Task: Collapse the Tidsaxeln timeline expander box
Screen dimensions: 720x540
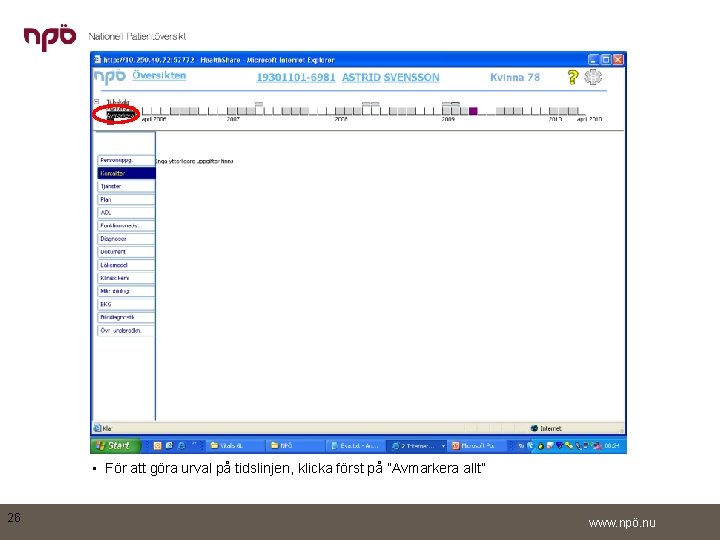Action: tap(96, 101)
